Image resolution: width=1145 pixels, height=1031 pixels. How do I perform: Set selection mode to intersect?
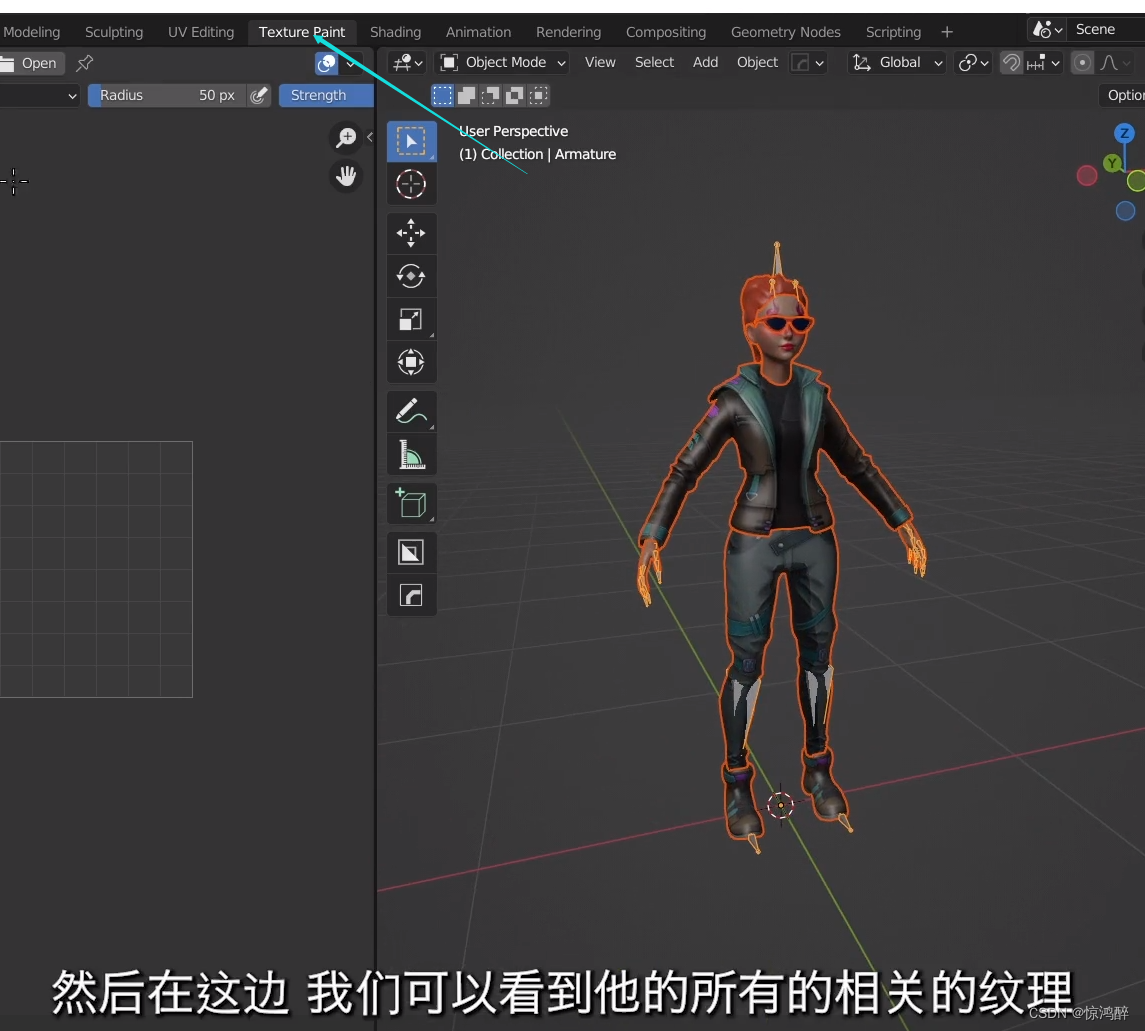[x=538, y=95]
